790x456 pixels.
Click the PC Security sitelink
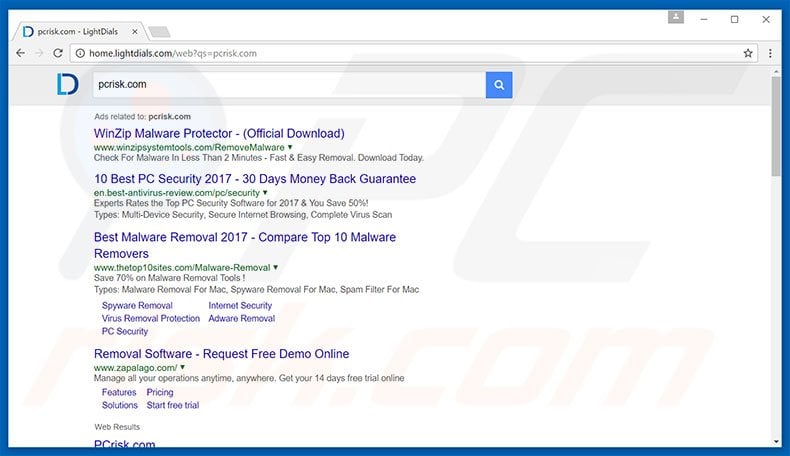click(124, 332)
